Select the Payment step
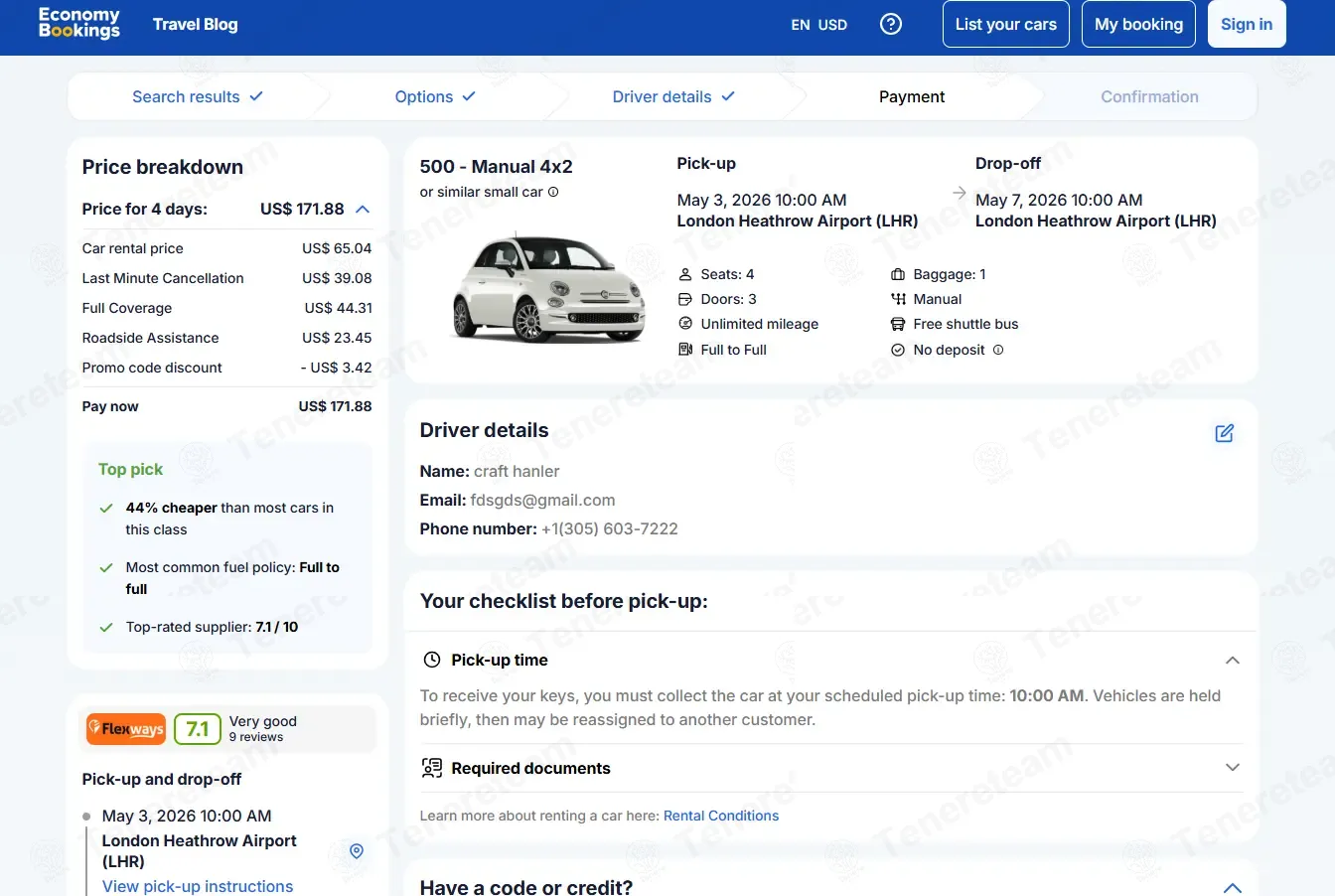Image resolution: width=1335 pixels, height=896 pixels. point(912,96)
